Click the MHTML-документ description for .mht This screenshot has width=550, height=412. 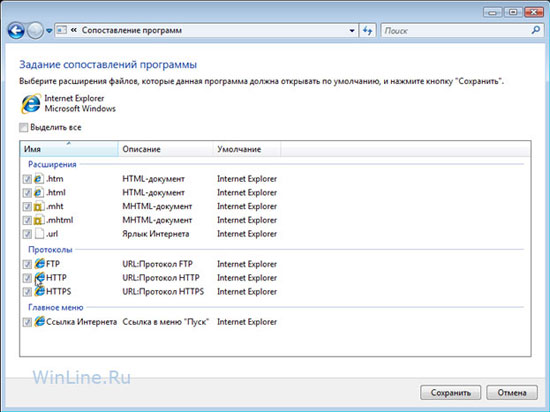[x=157, y=206]
